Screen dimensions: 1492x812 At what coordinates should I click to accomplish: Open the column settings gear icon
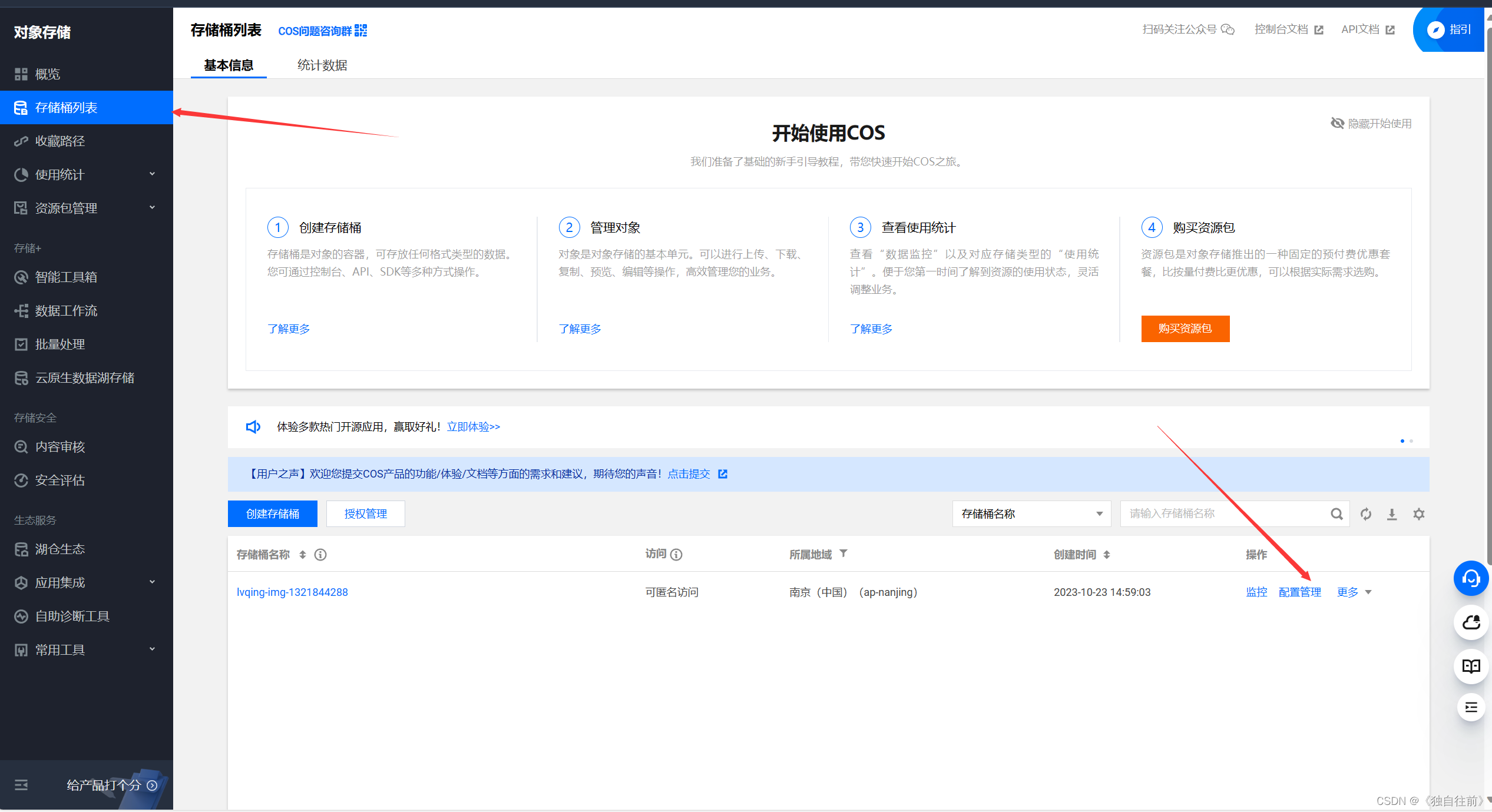(x=1419, y=513)
